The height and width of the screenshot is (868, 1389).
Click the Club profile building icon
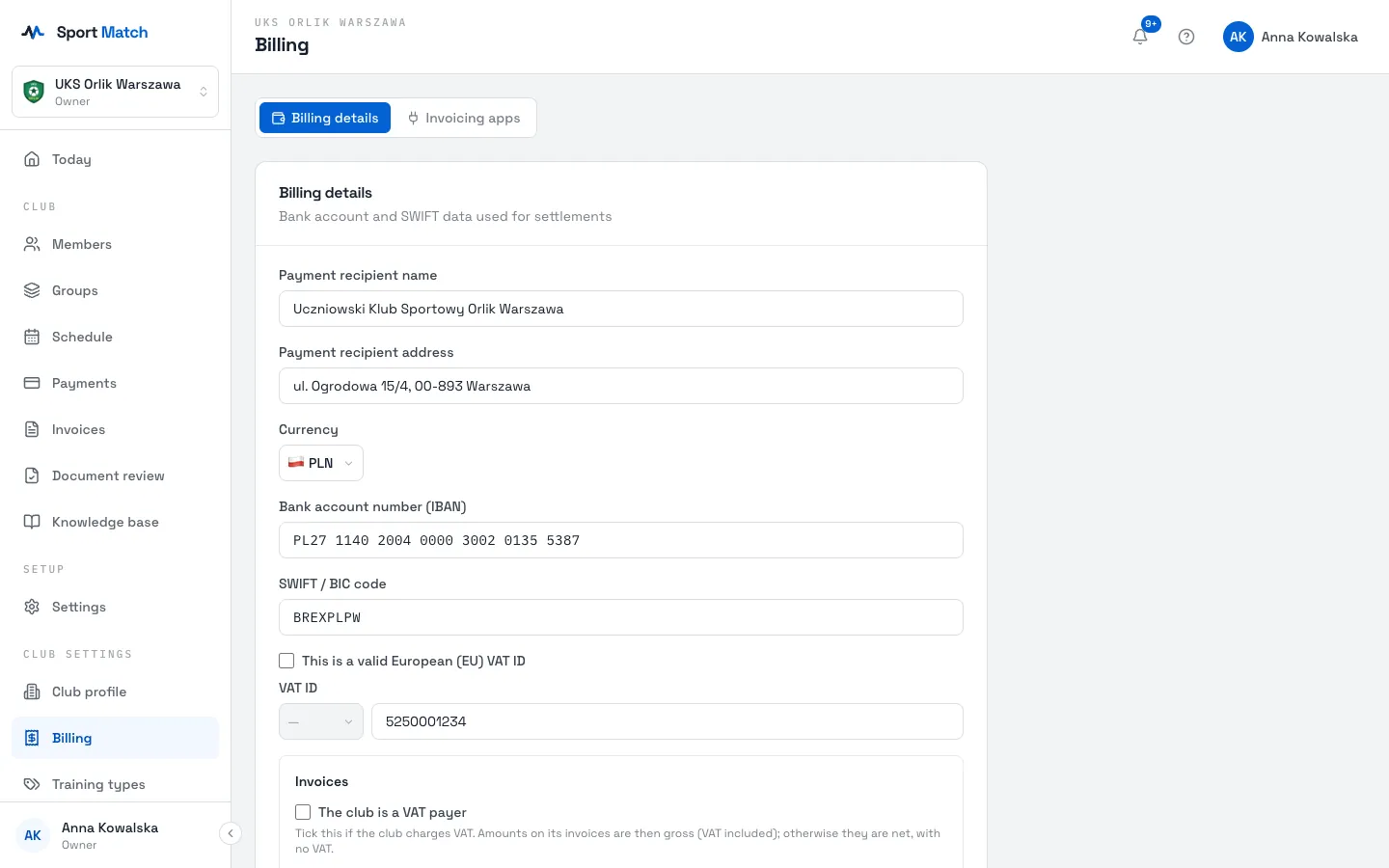pos(32,692)
